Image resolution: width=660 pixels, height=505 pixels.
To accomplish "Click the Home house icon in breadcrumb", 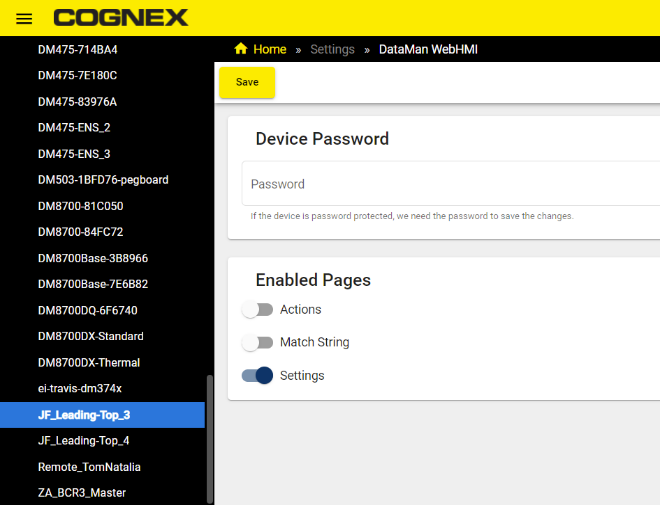I will (241, 49).
